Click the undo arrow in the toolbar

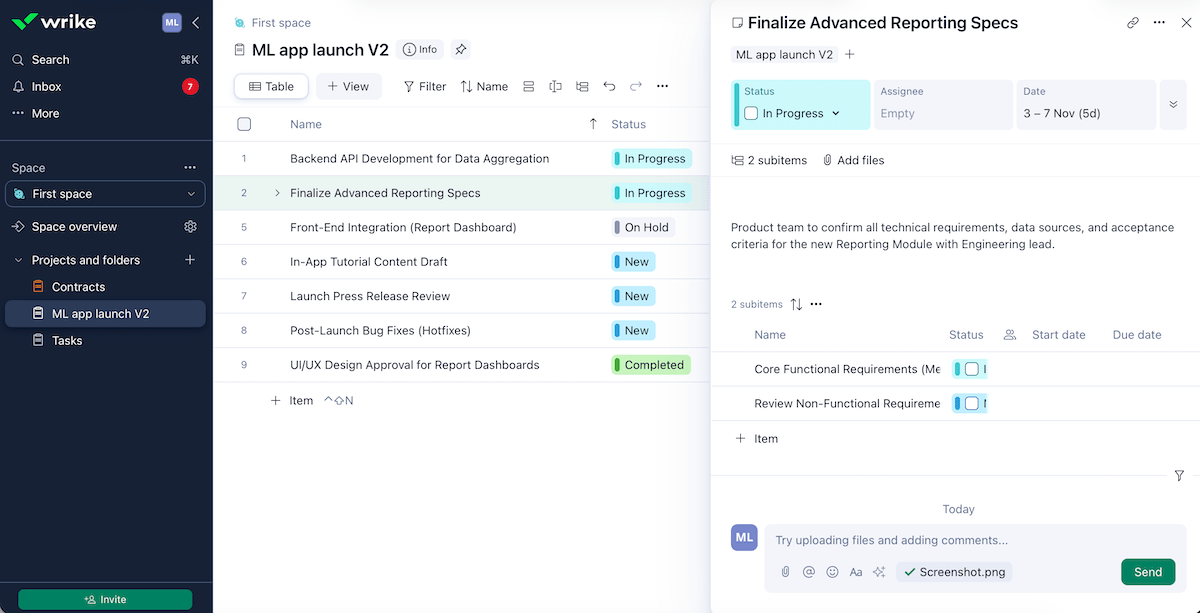pos(609,87)
